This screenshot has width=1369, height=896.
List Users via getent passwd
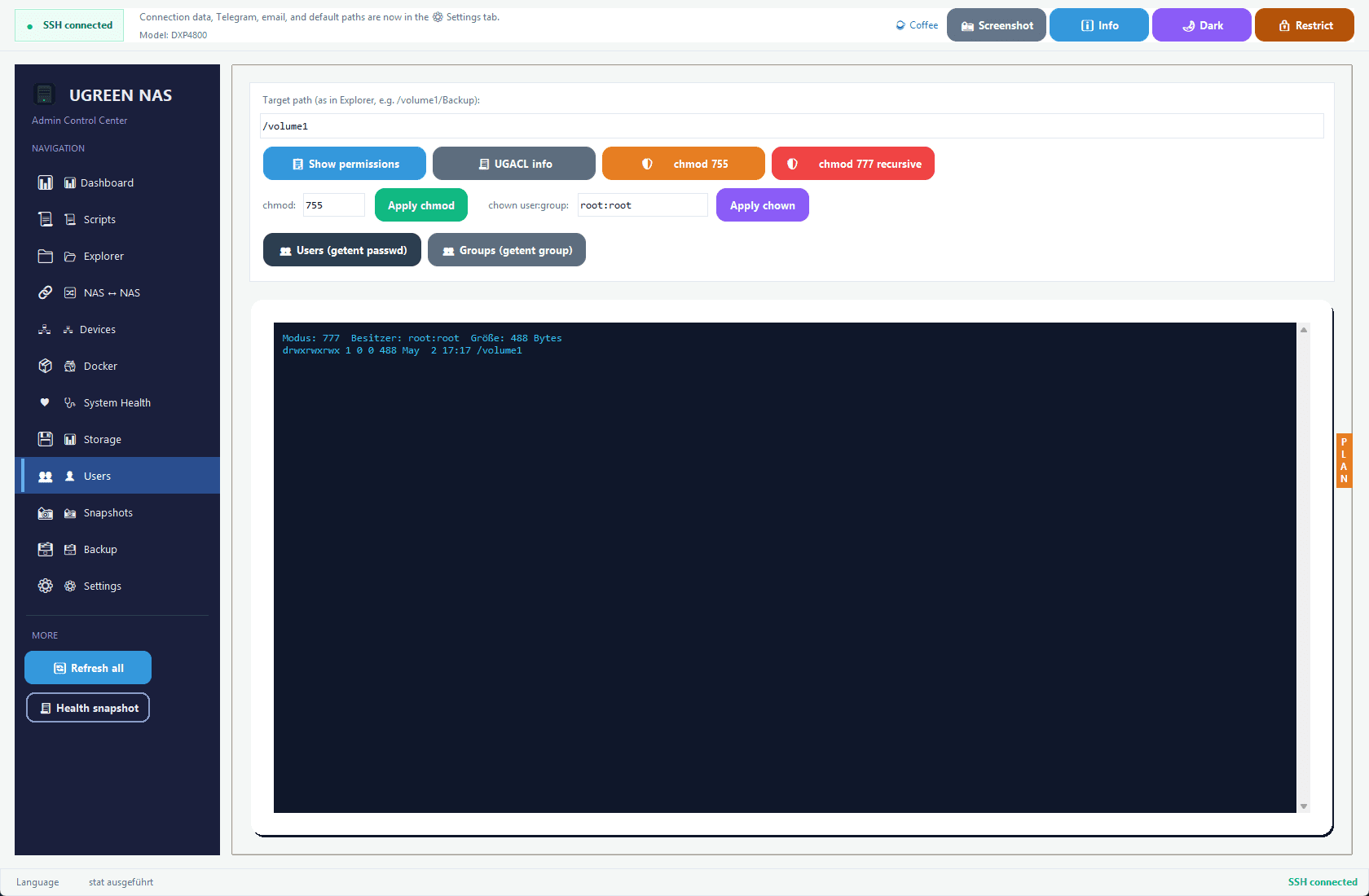pos(342,250)
